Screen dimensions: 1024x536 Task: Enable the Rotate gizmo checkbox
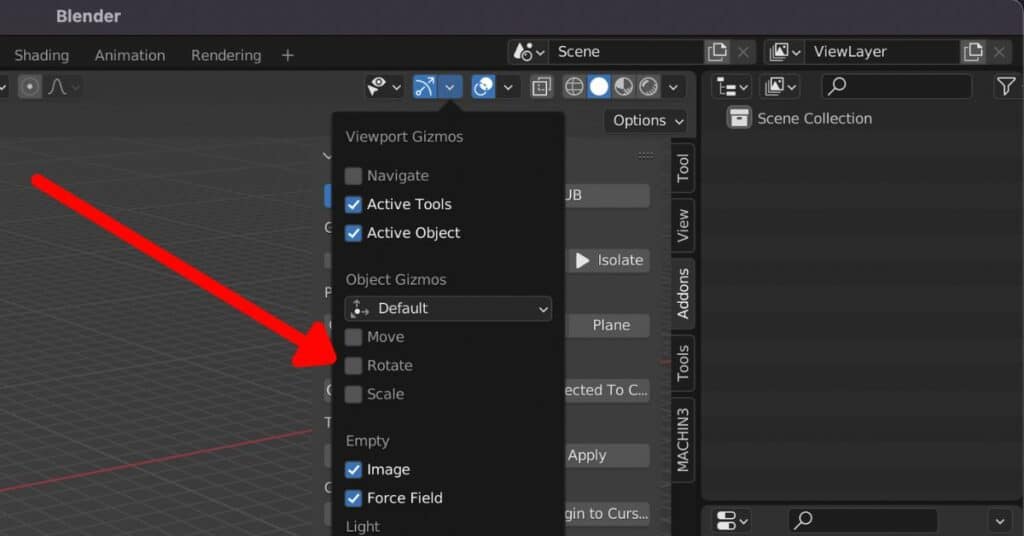coord(353,366)
